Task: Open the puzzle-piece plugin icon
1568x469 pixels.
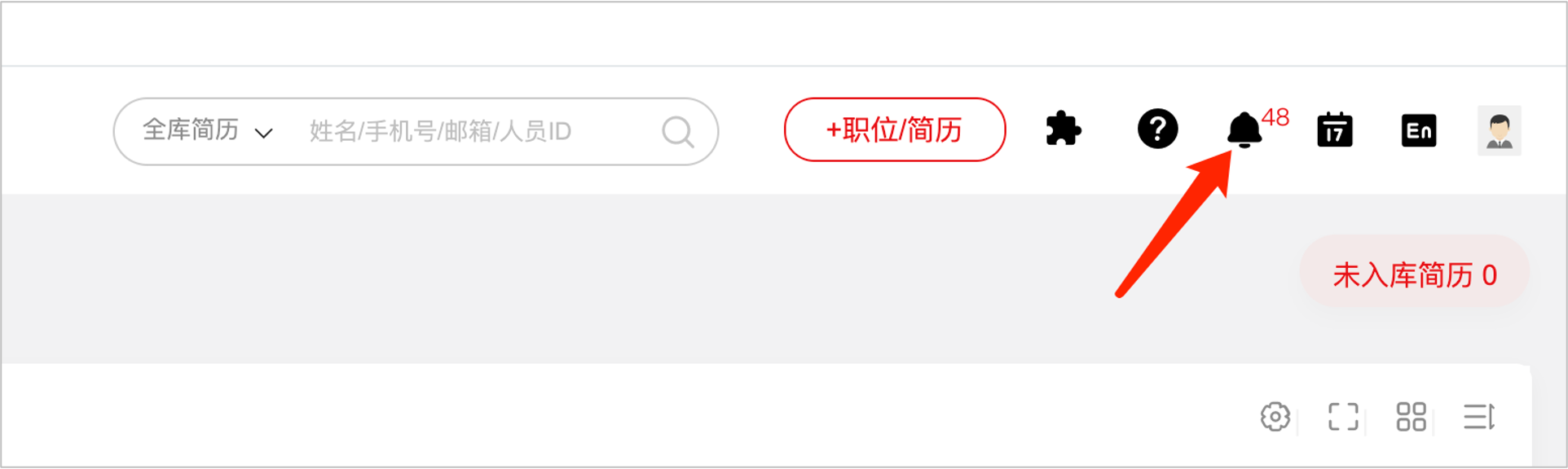Action: [1063, 129]
